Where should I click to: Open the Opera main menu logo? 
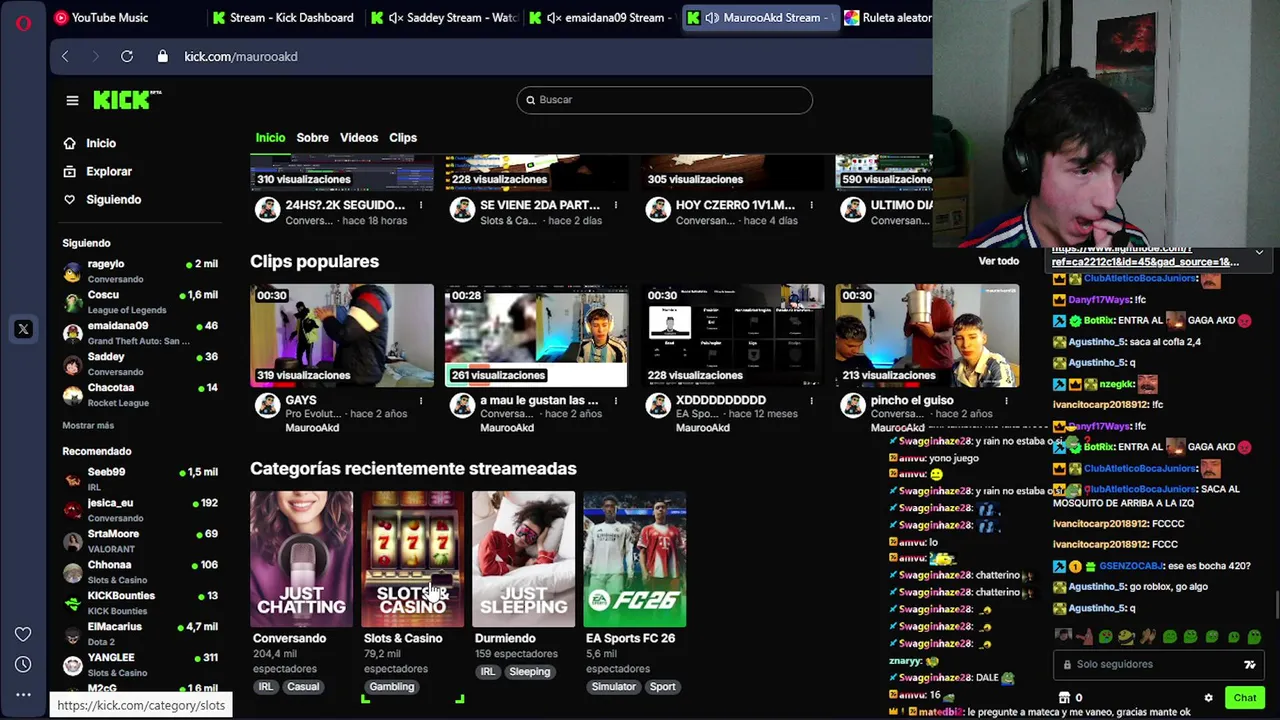click(23, 22)
